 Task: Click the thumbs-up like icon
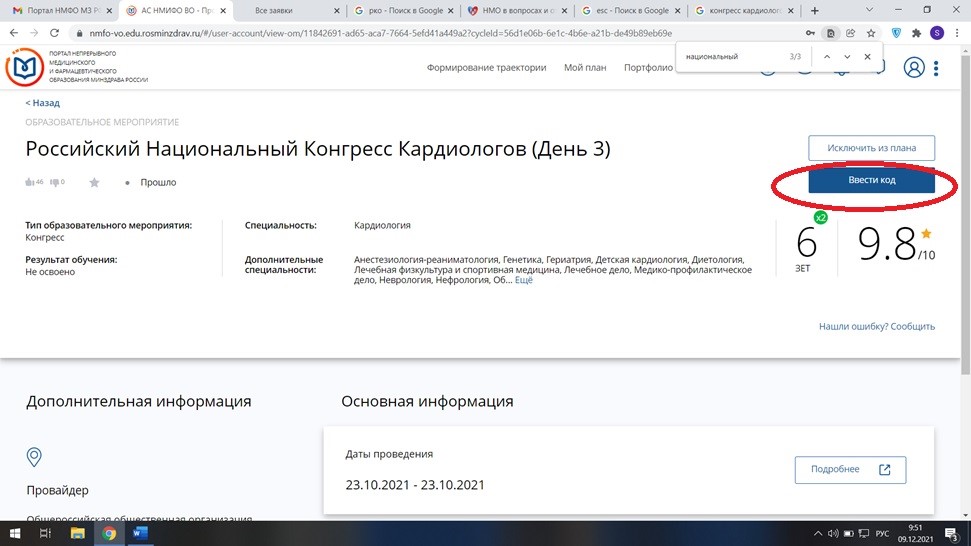(x=29, y=183)
